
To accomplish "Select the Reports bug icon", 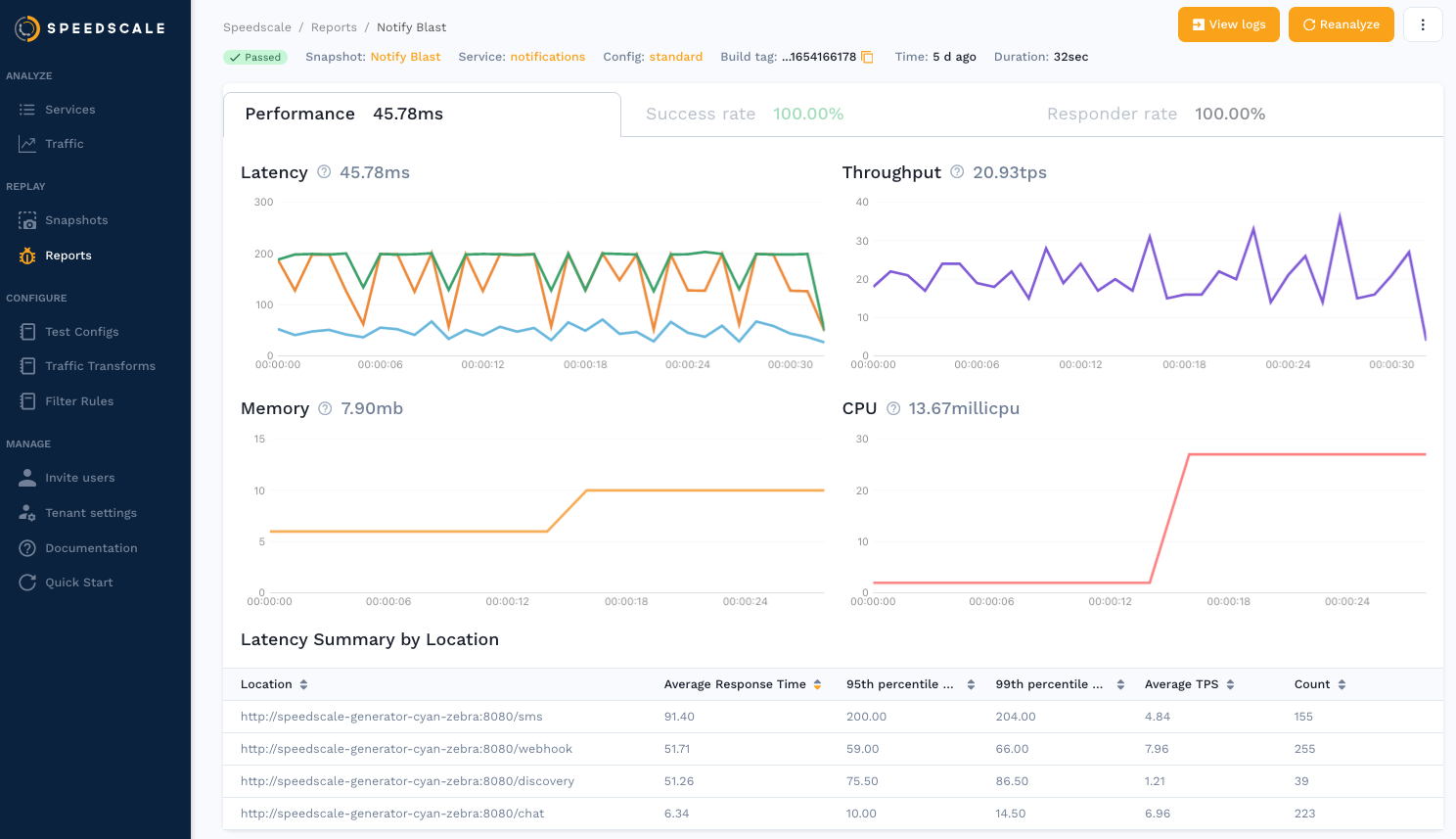I will click(x=27, y=256).
